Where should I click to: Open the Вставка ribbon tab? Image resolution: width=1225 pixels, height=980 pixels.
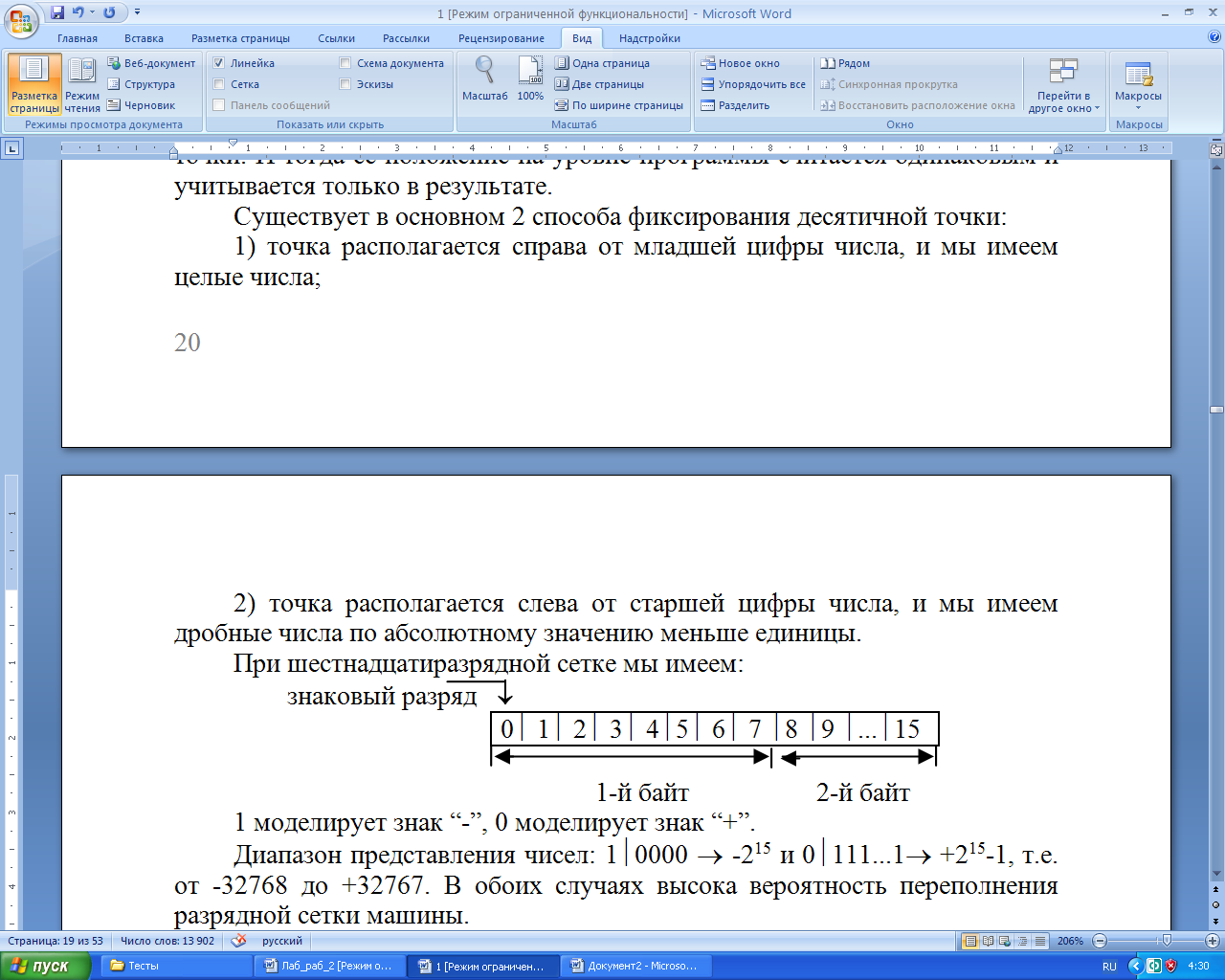pos(144,38)
